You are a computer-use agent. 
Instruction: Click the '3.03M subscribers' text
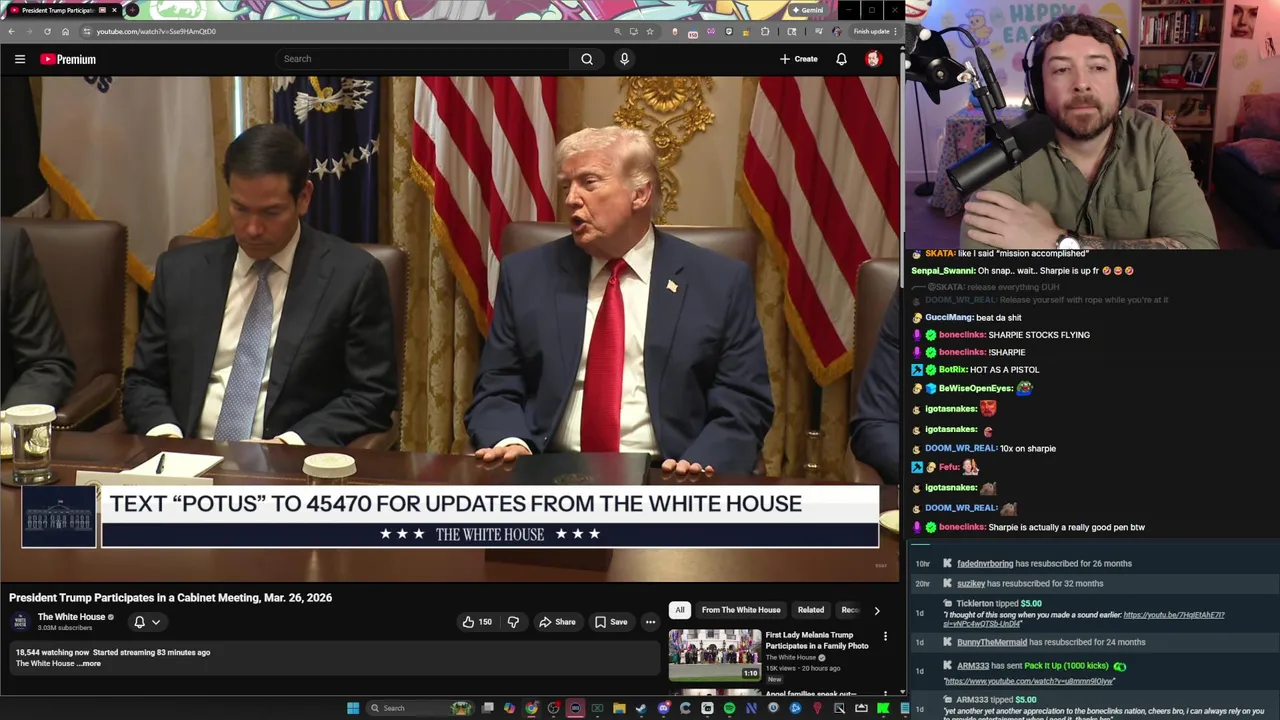pos(65,628)
